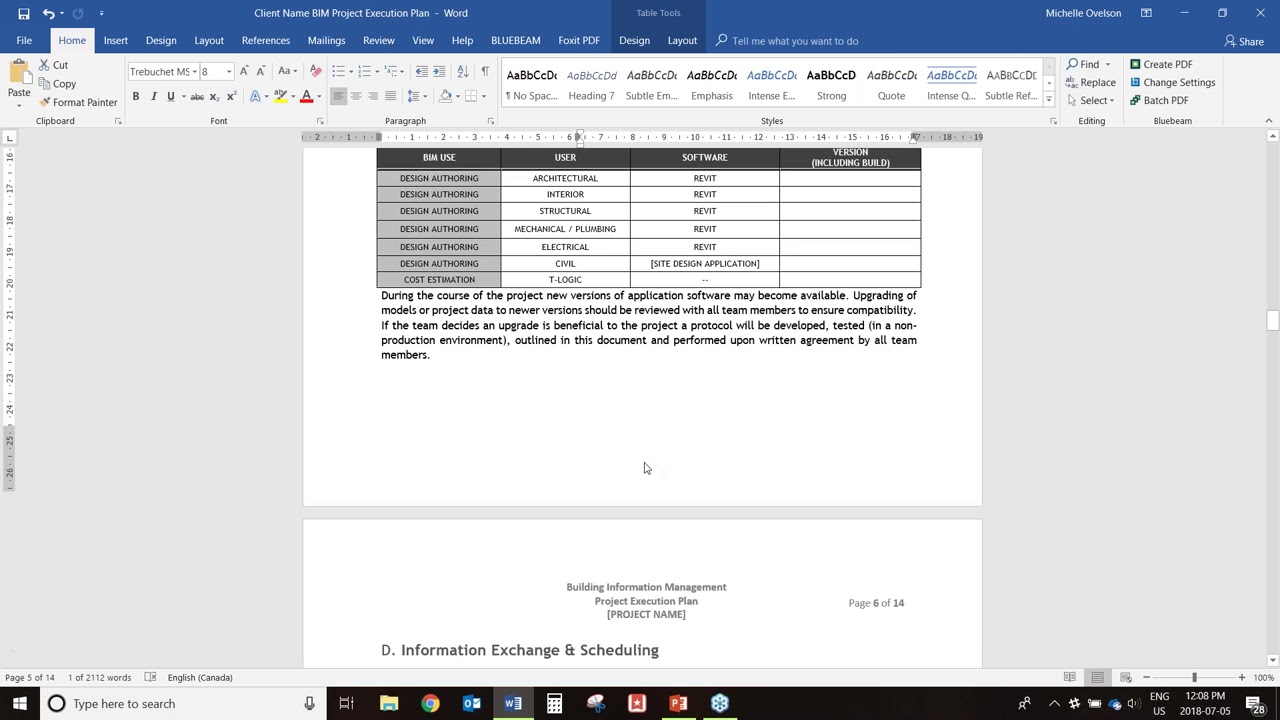
Task: Toggle Italic formatting
Action: pos(153,96)
